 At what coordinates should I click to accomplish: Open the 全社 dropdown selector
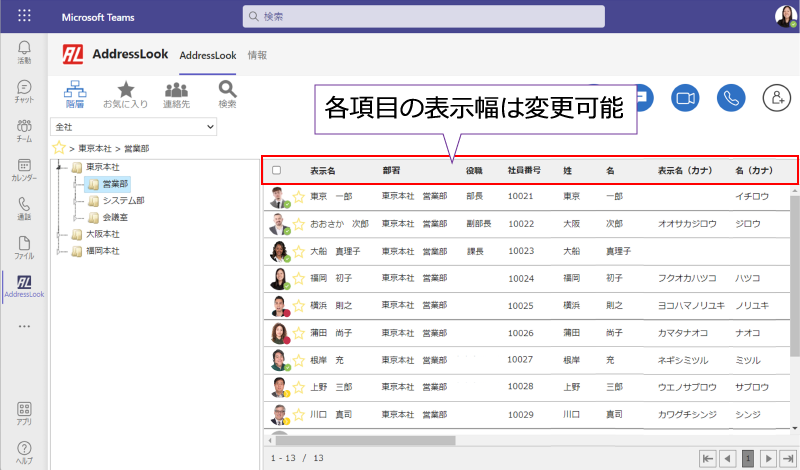coord(135,127)
